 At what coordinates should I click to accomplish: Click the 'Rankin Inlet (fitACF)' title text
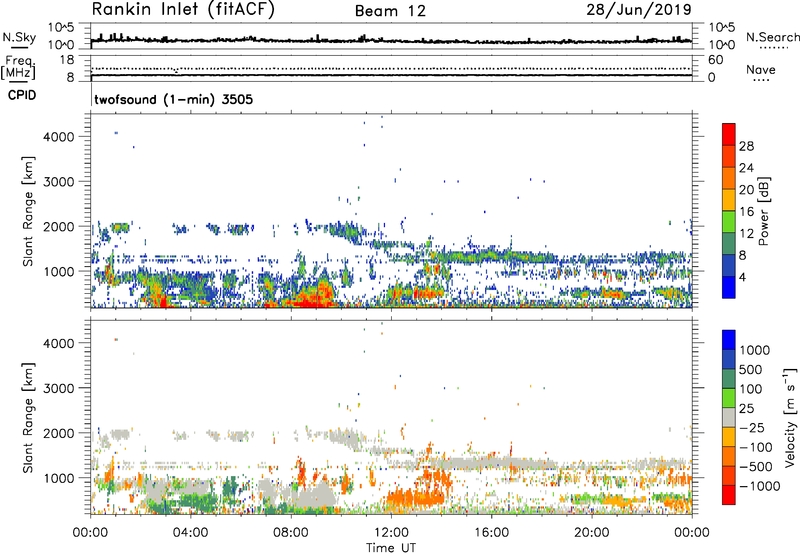point(183,10)
